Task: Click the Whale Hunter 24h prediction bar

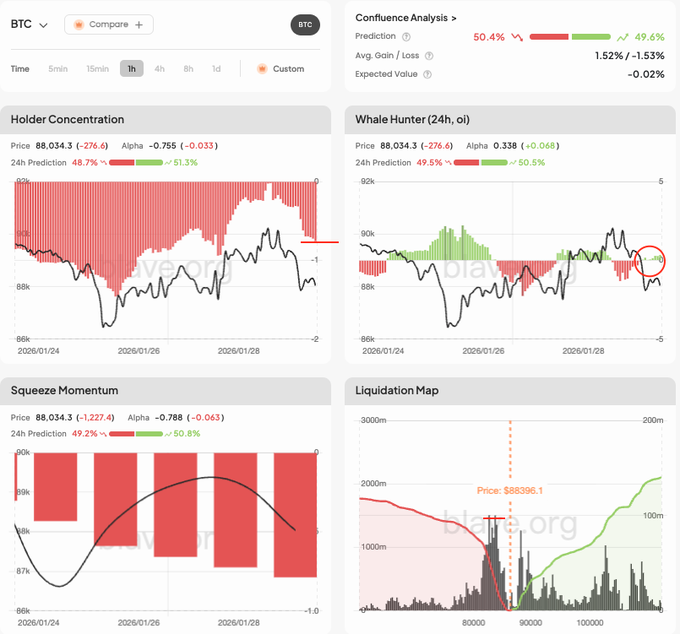Action: (481, 163)
